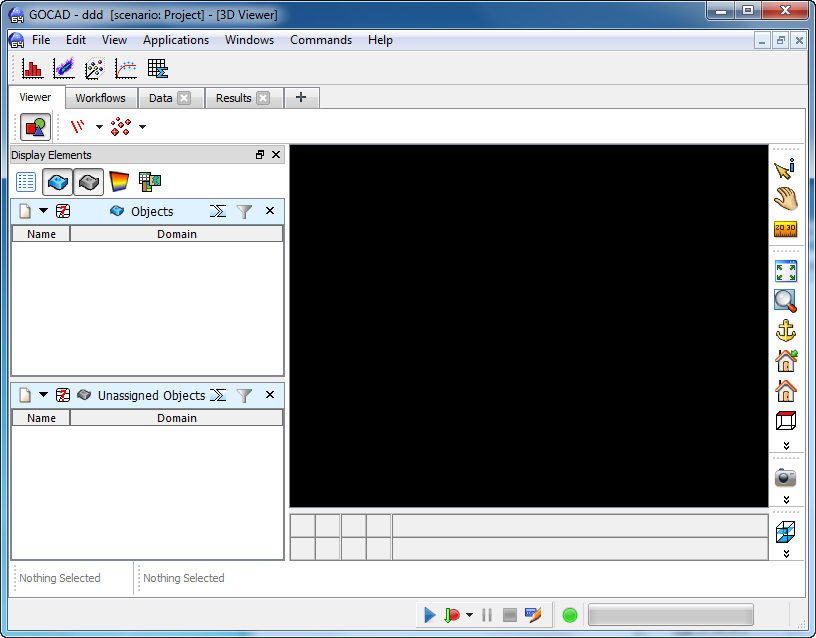This screenshot has width=816, height=638.
Task: Add a new tab with plus button
Action: pos(301,97)
